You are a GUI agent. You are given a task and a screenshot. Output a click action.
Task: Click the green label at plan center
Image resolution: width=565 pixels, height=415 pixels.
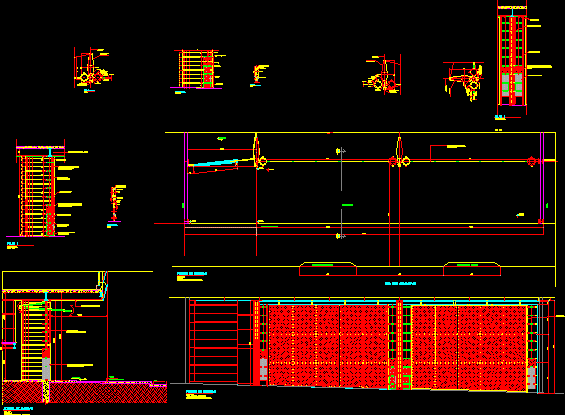(x=347, y=205)
